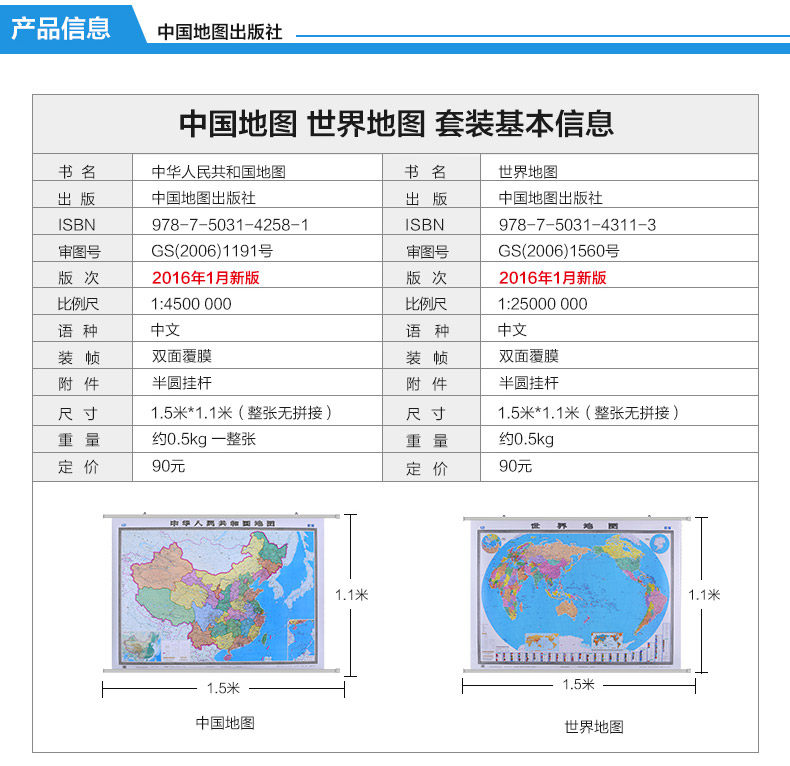Image resolution: width=790 pixels, height=766 pixels.
Task: Open the World wall map thumbnail
Action: click(x=576, y=594)
